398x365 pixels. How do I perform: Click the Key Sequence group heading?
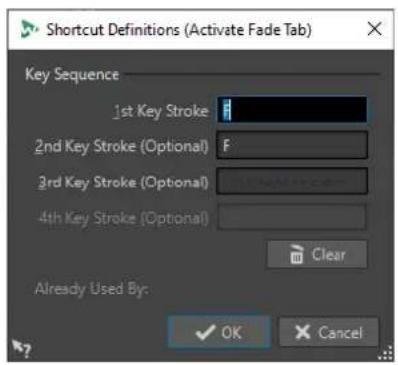[72, 75]
